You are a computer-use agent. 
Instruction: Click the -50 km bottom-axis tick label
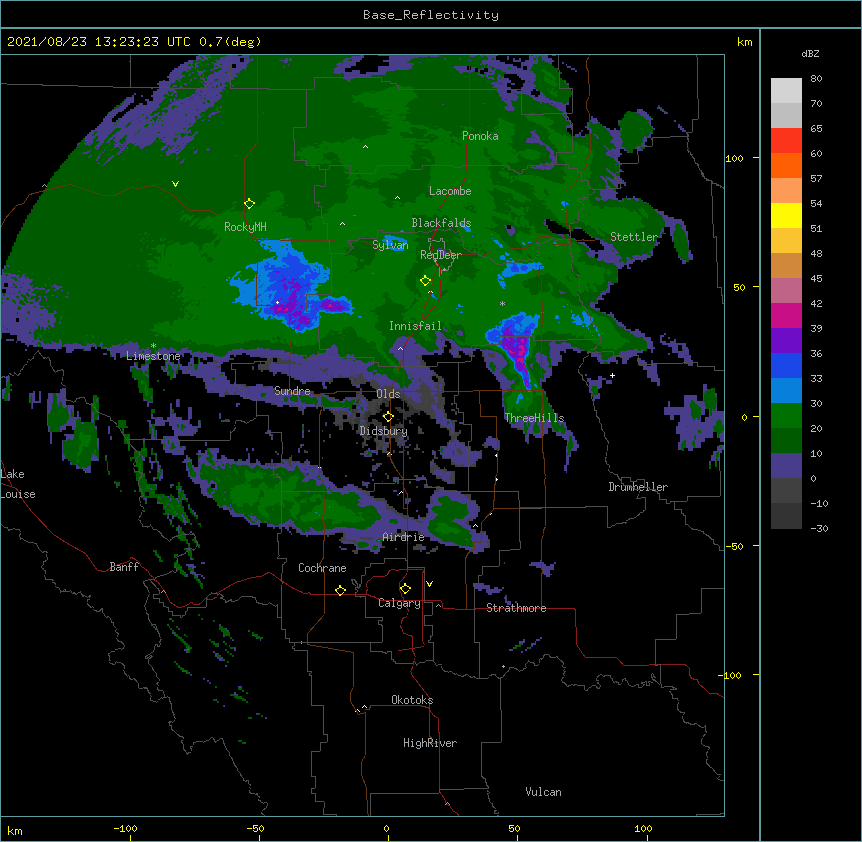[255, 828]
